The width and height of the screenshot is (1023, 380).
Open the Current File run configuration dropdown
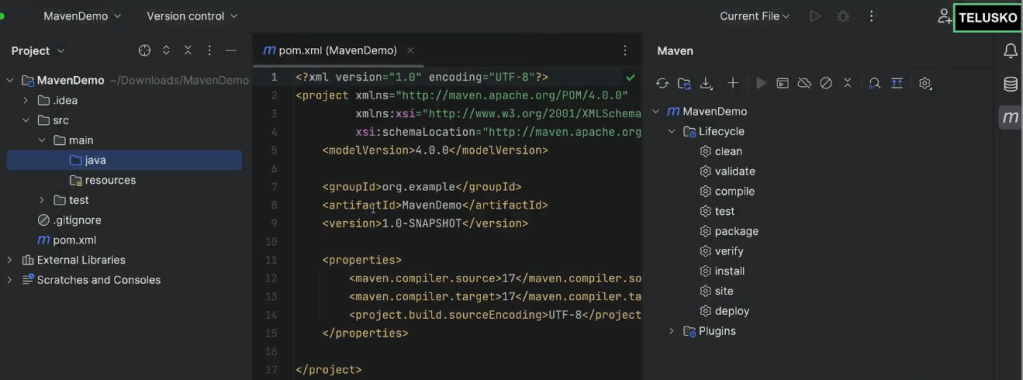click(x=755, y=16)
